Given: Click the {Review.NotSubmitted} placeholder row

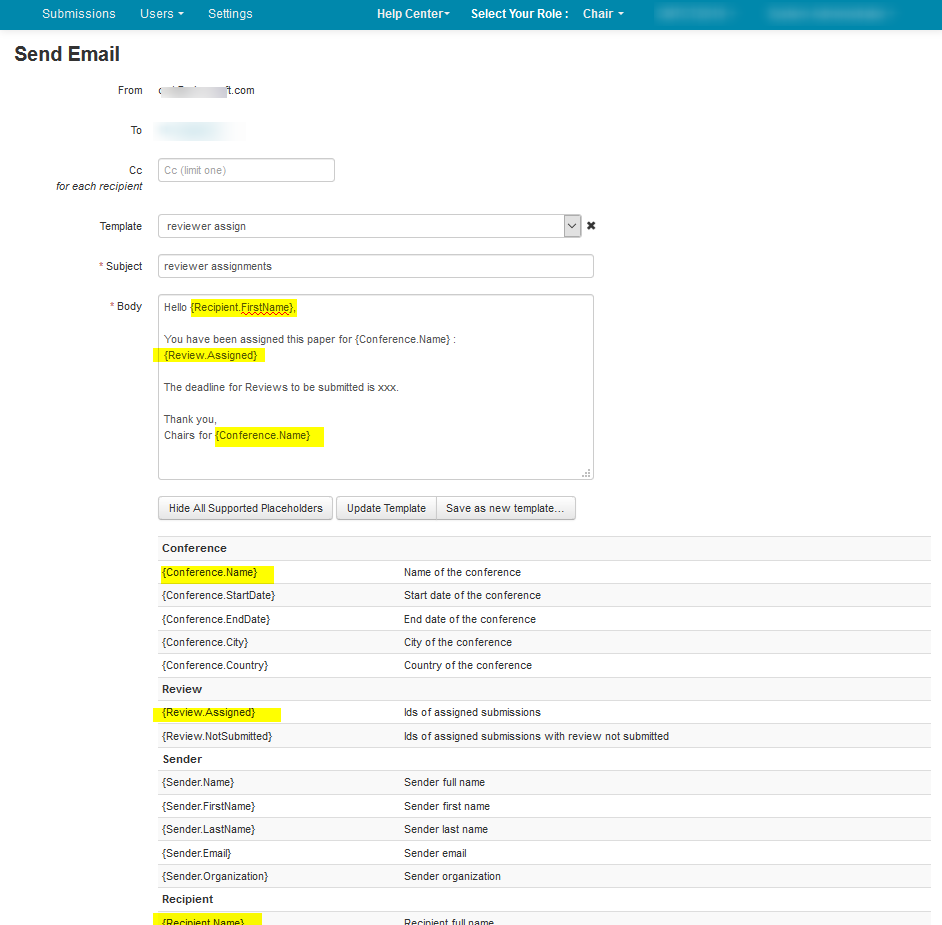Looking at the screenshot, I should pos(217,736).
